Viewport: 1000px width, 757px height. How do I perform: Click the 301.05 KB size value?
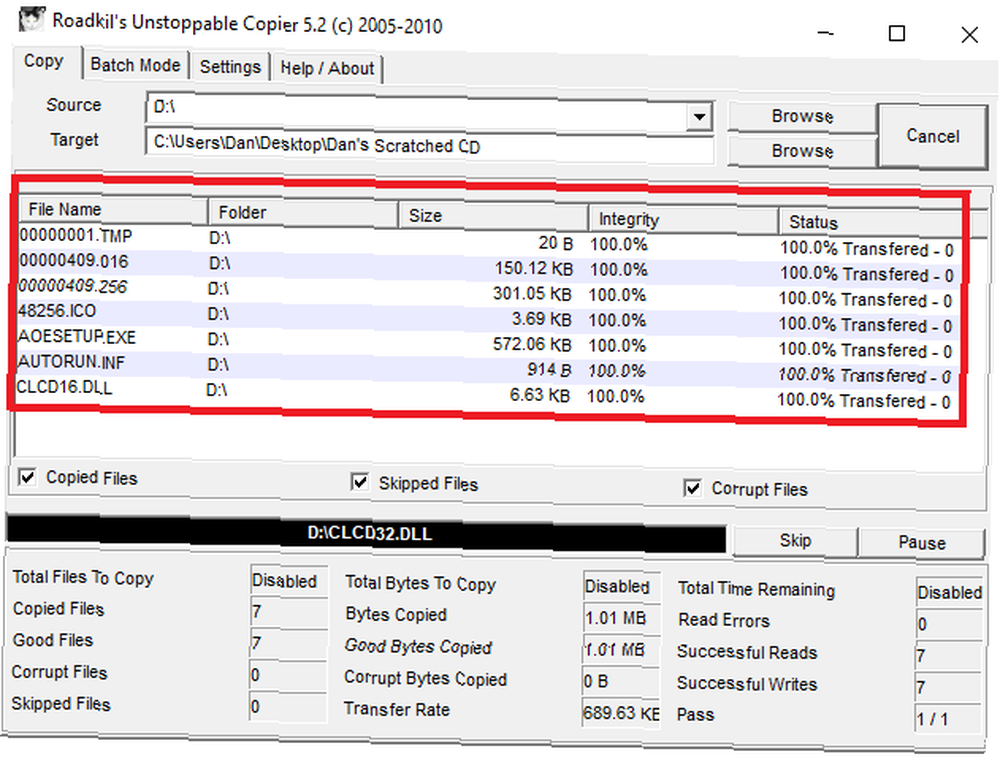(532, 294)
